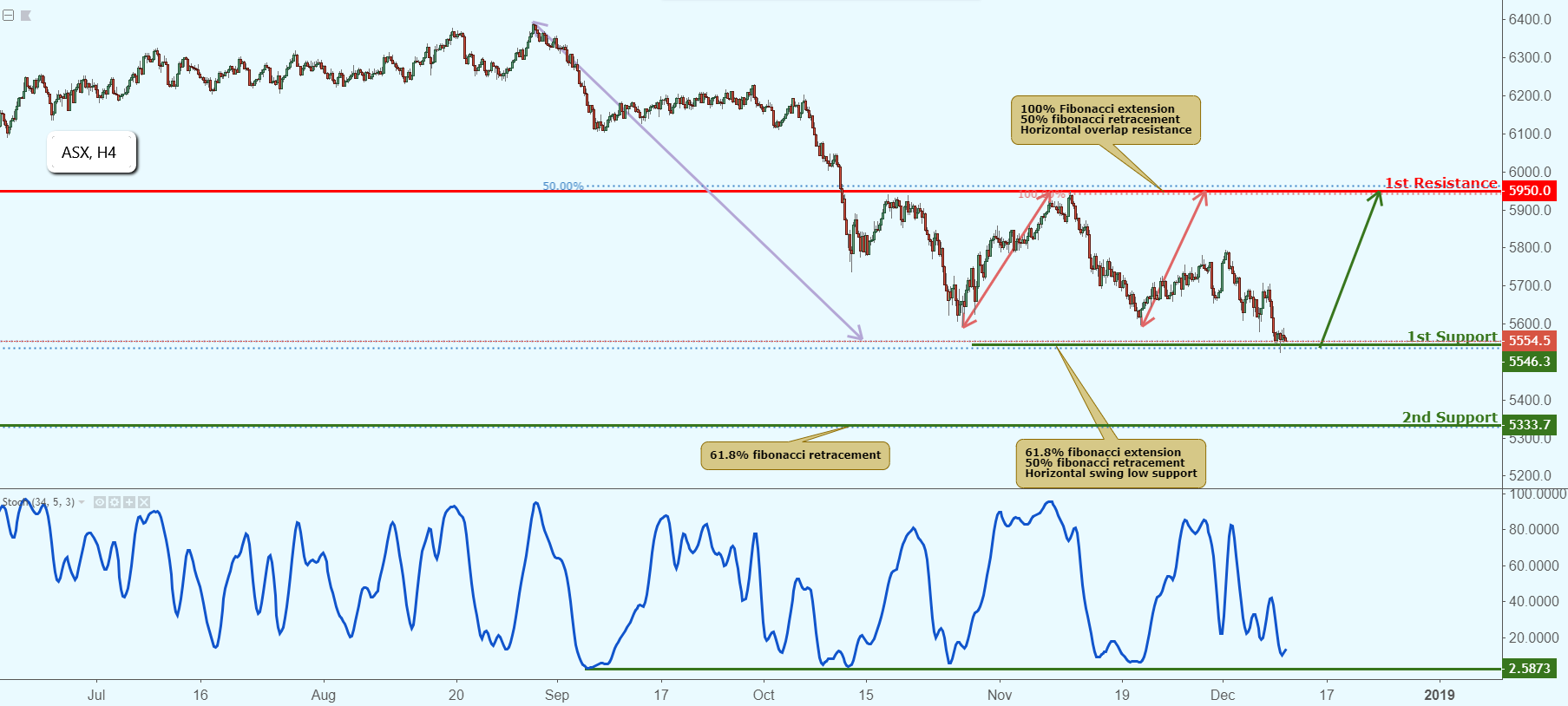Select the Stoch (34, 5, 3) indicator title
Image resolution: width=1568 pixels, height=706 pixels.
click(x=38, y=502)
